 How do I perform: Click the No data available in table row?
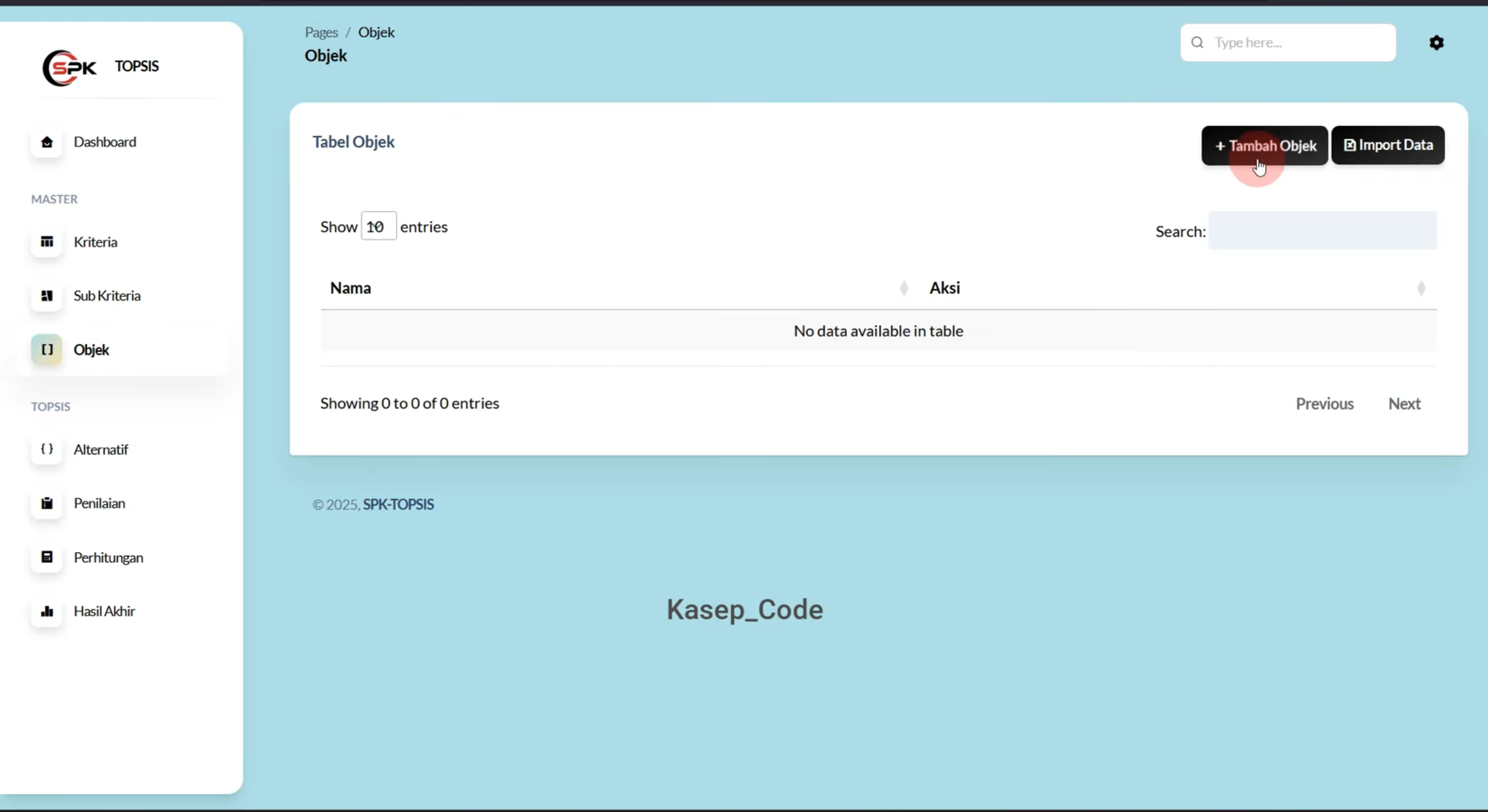878,331
